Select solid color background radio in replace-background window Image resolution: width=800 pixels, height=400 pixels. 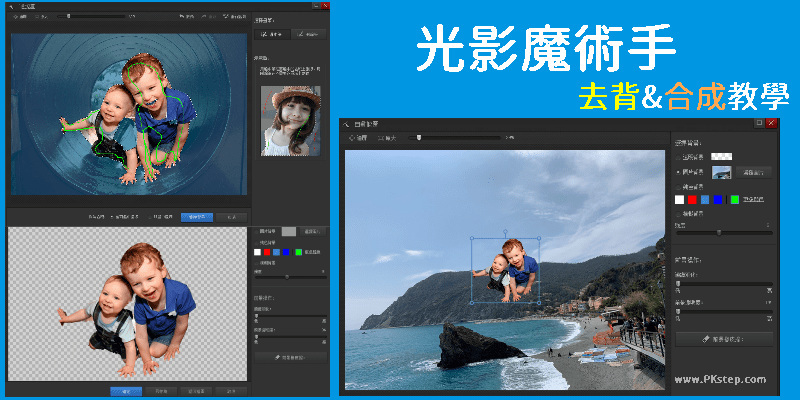click(x=678, y=187)
